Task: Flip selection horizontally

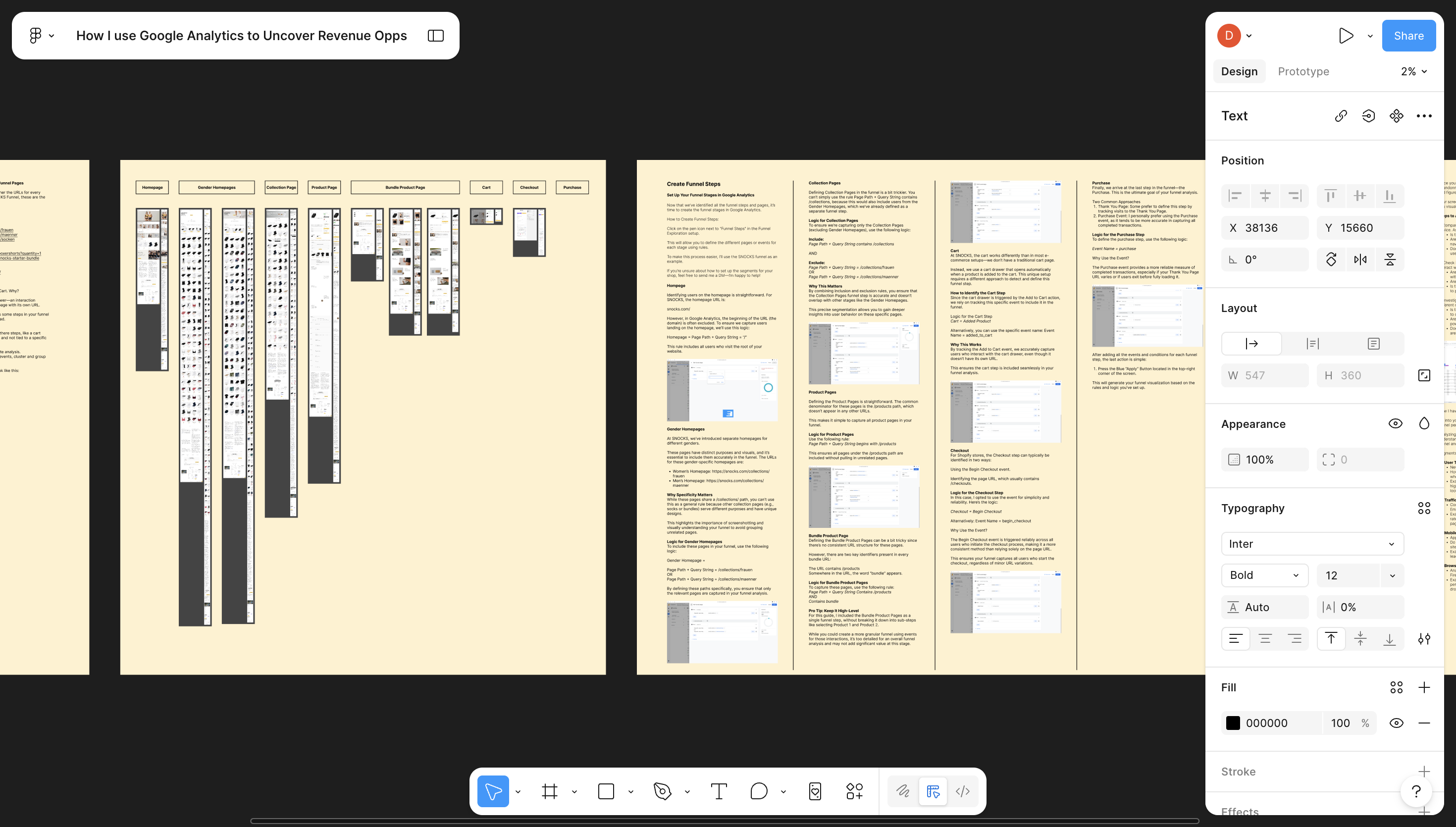Action: pyautogui.click(x=1360, y=259)
